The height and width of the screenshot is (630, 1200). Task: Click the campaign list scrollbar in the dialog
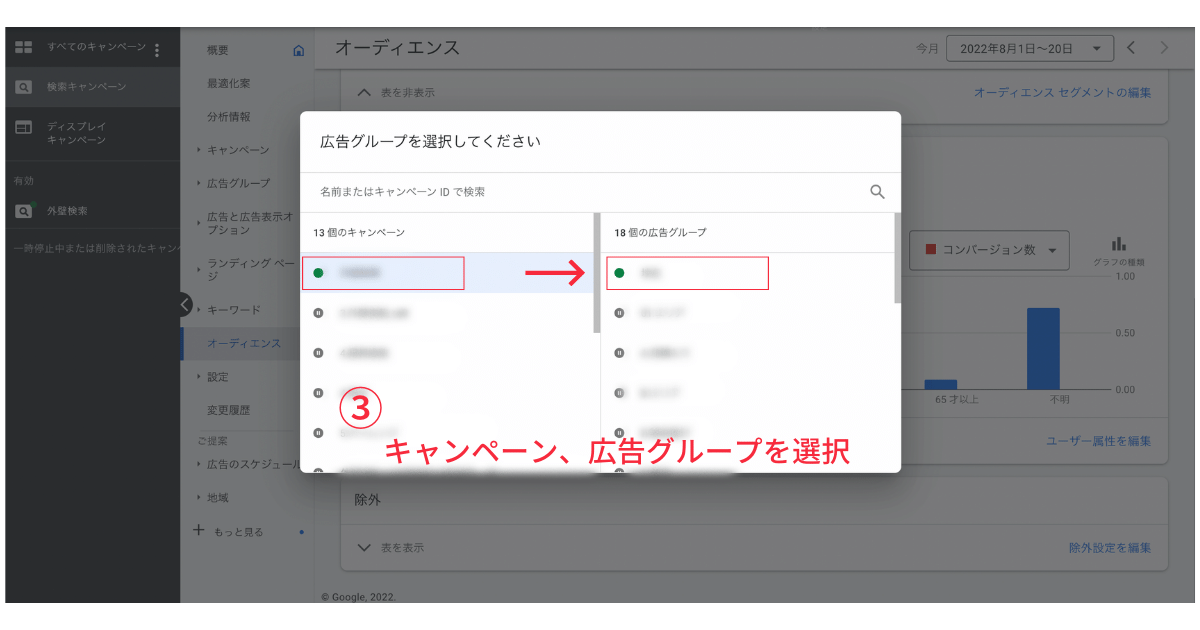coord(597,273)
